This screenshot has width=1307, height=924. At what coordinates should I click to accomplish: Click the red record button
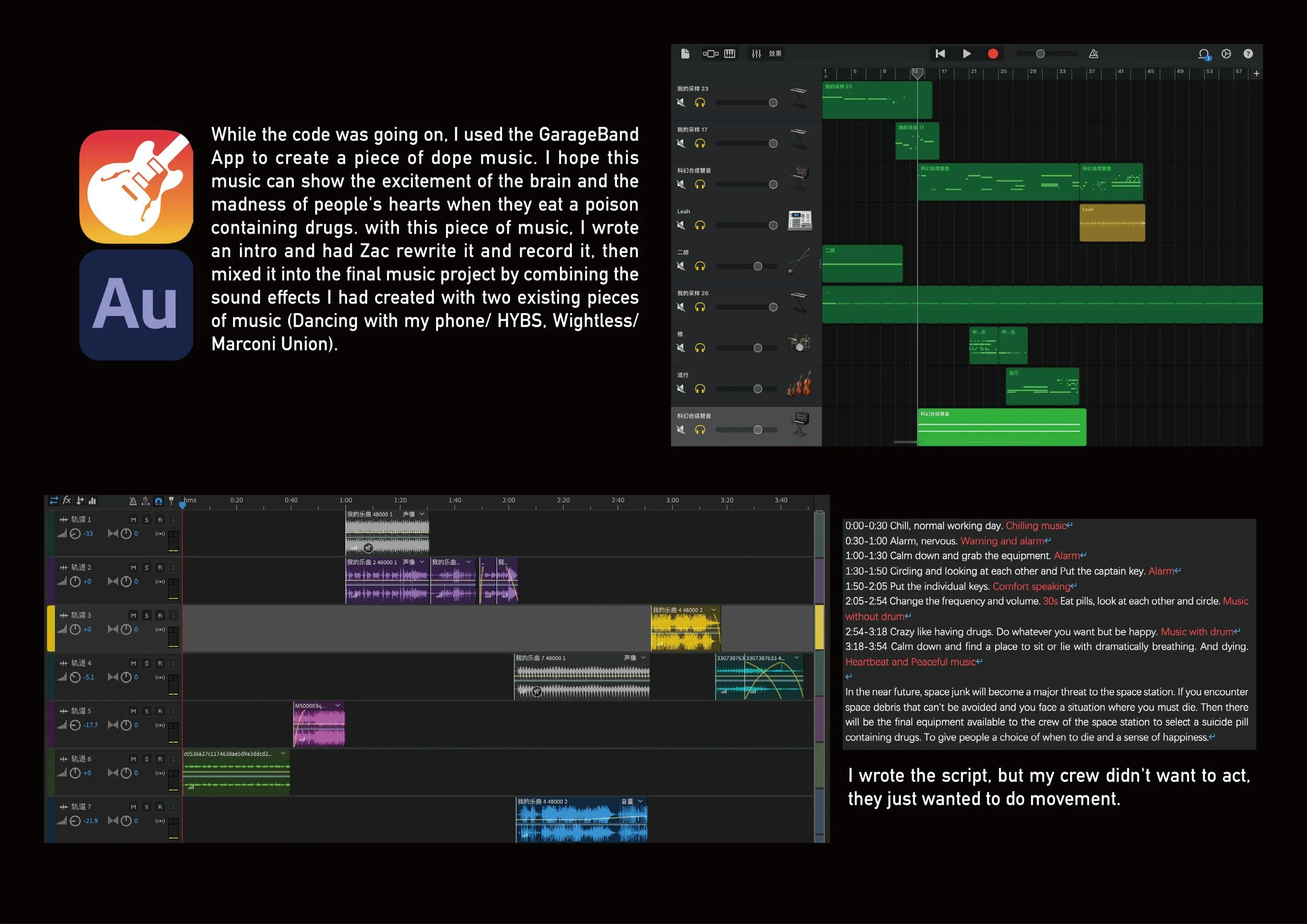993,53
